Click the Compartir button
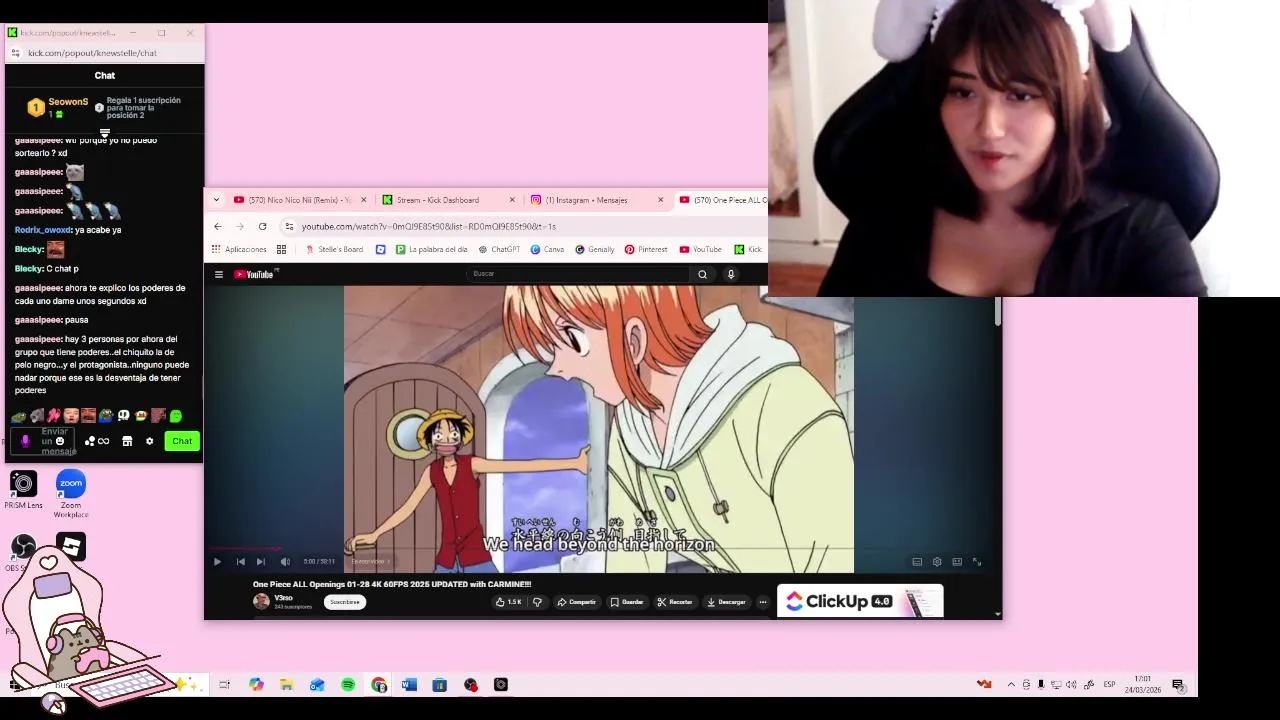This screenshot has width=1280, height=720. [577, 602]
